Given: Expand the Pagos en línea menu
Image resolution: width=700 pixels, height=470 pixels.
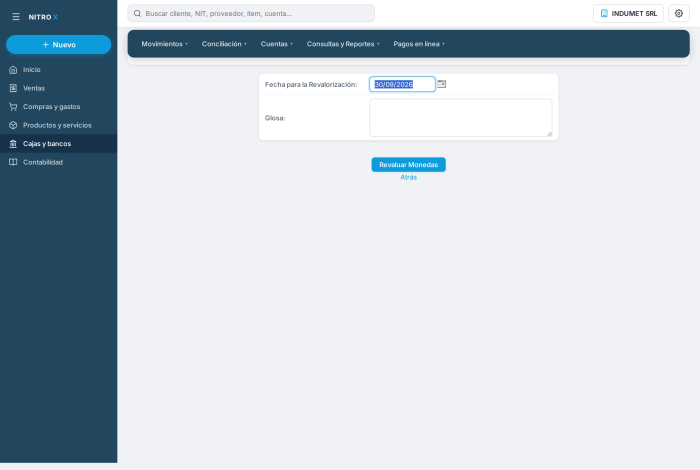Looking at the screenshot, I should click(419, 44).
